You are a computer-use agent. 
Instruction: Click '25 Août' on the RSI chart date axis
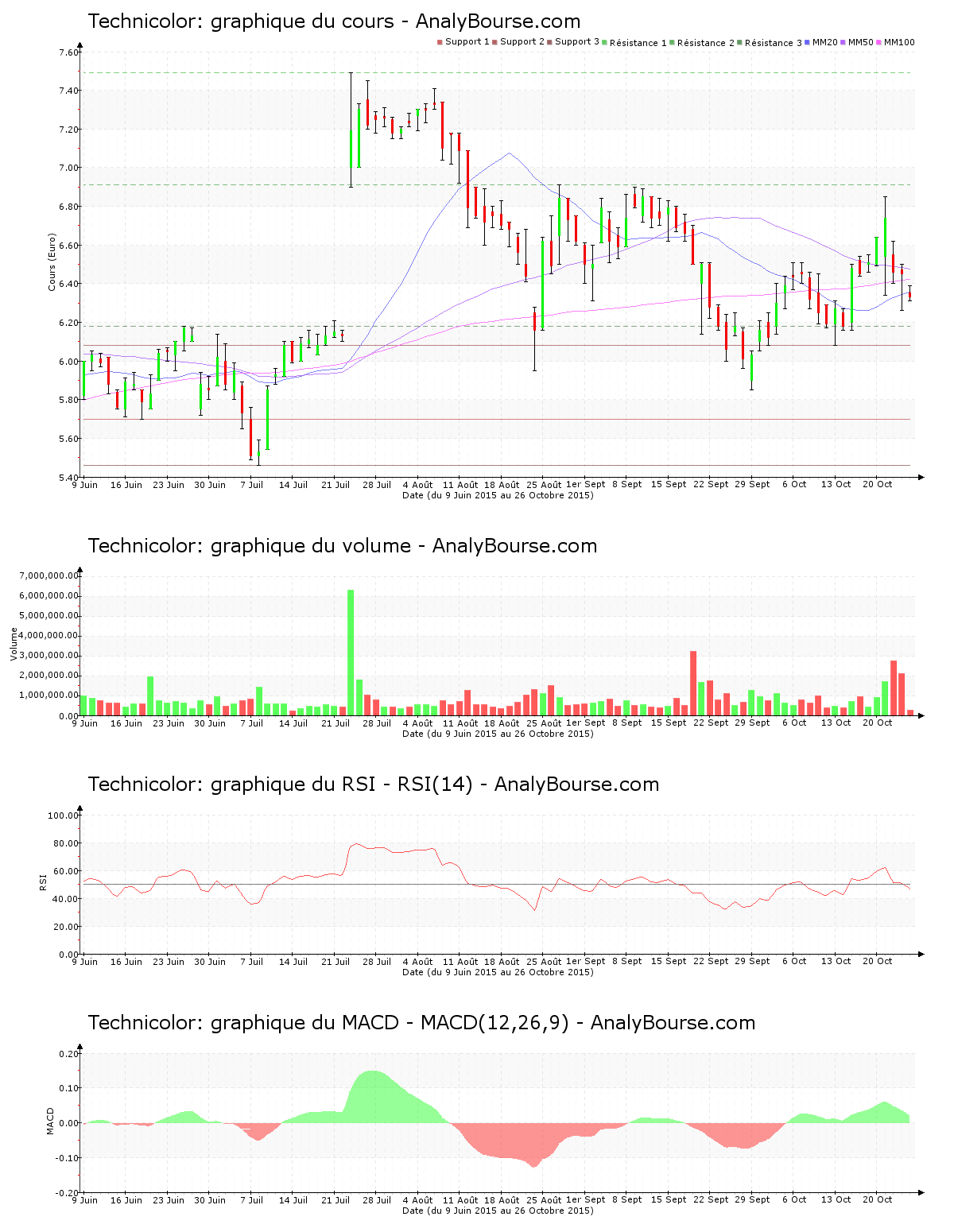pos(545,962)
